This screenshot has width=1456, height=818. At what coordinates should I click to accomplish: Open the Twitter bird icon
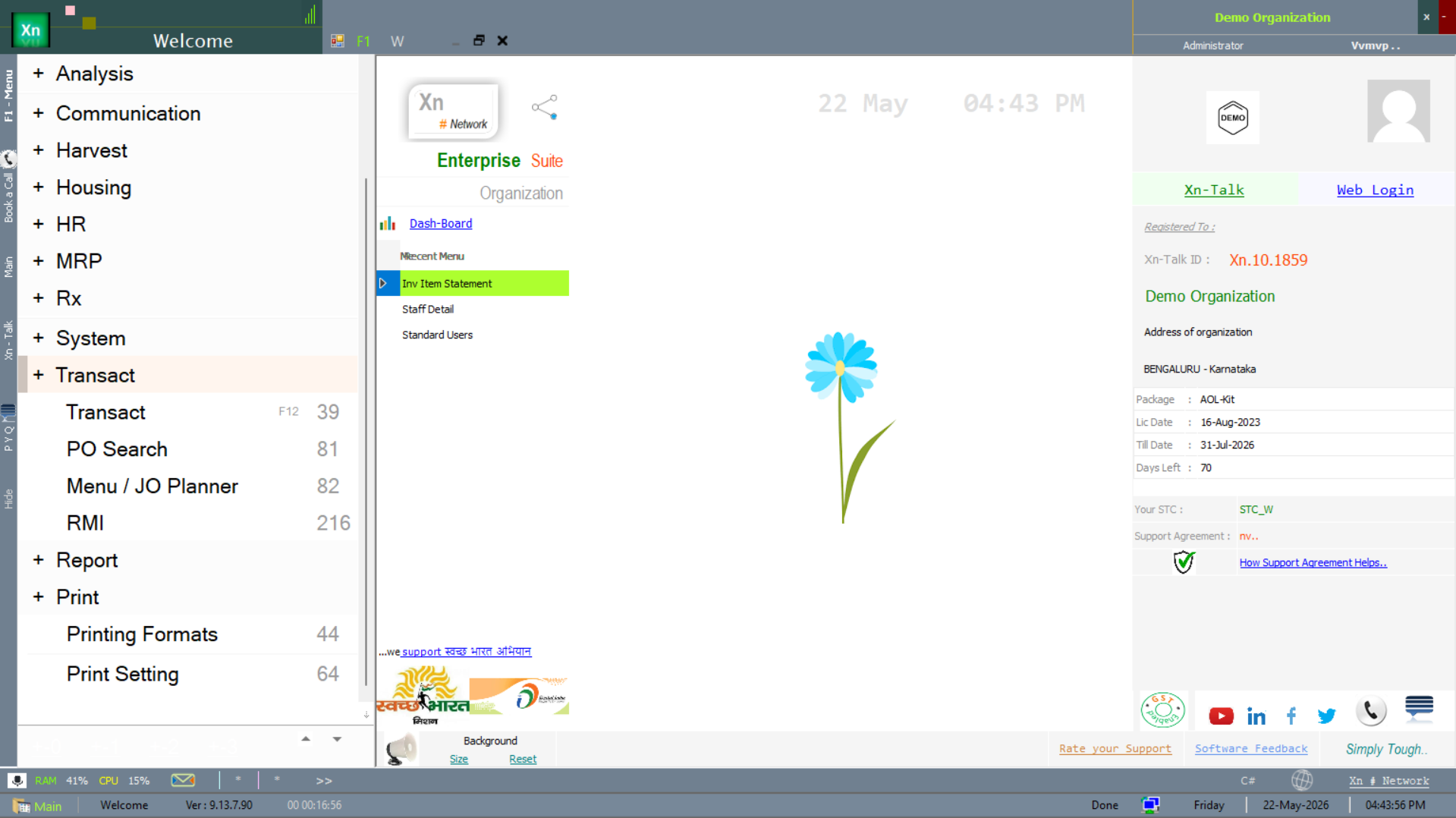coord(1326,716)
